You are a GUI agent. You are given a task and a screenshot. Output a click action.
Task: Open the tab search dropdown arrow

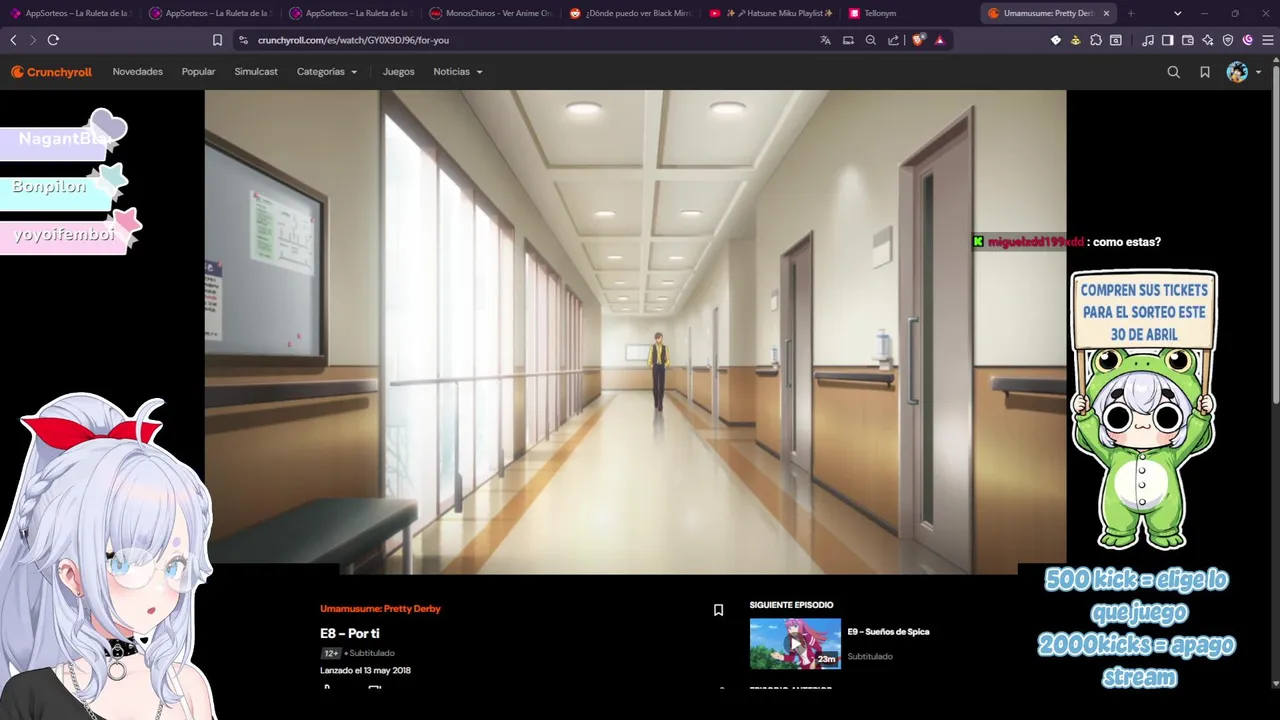[1177, 13]
